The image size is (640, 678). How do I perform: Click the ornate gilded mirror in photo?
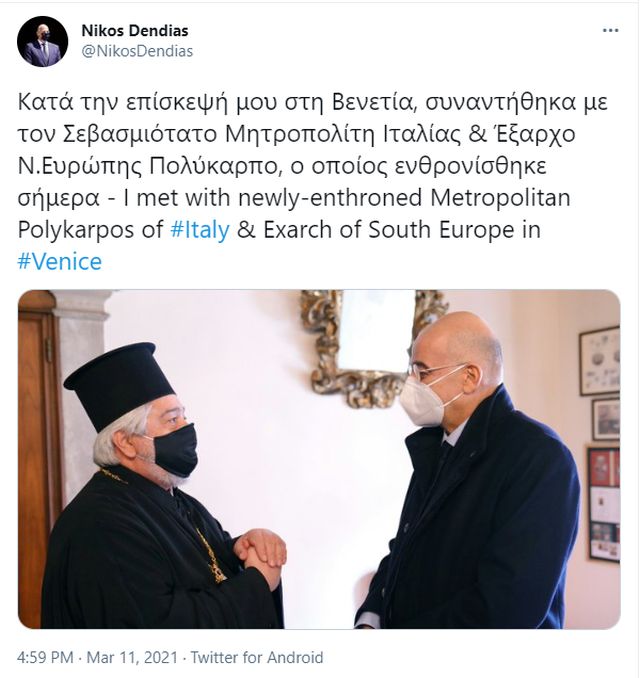(372, 348)
